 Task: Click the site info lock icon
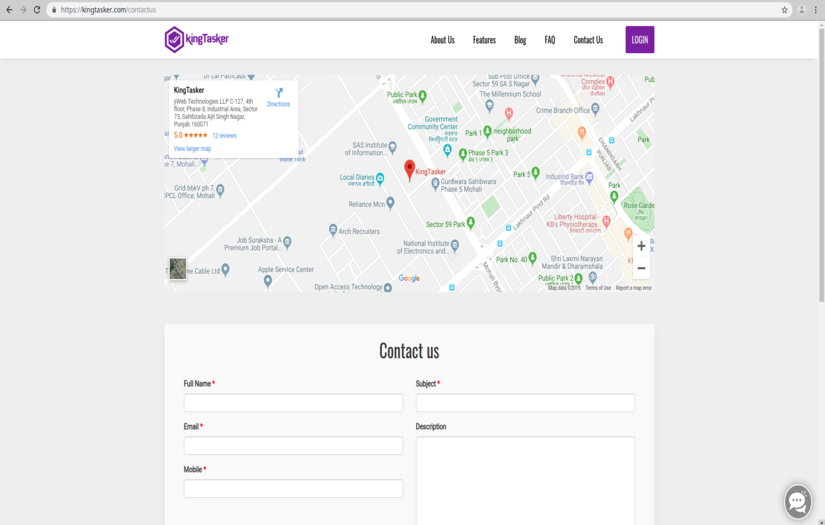[54, 9]
